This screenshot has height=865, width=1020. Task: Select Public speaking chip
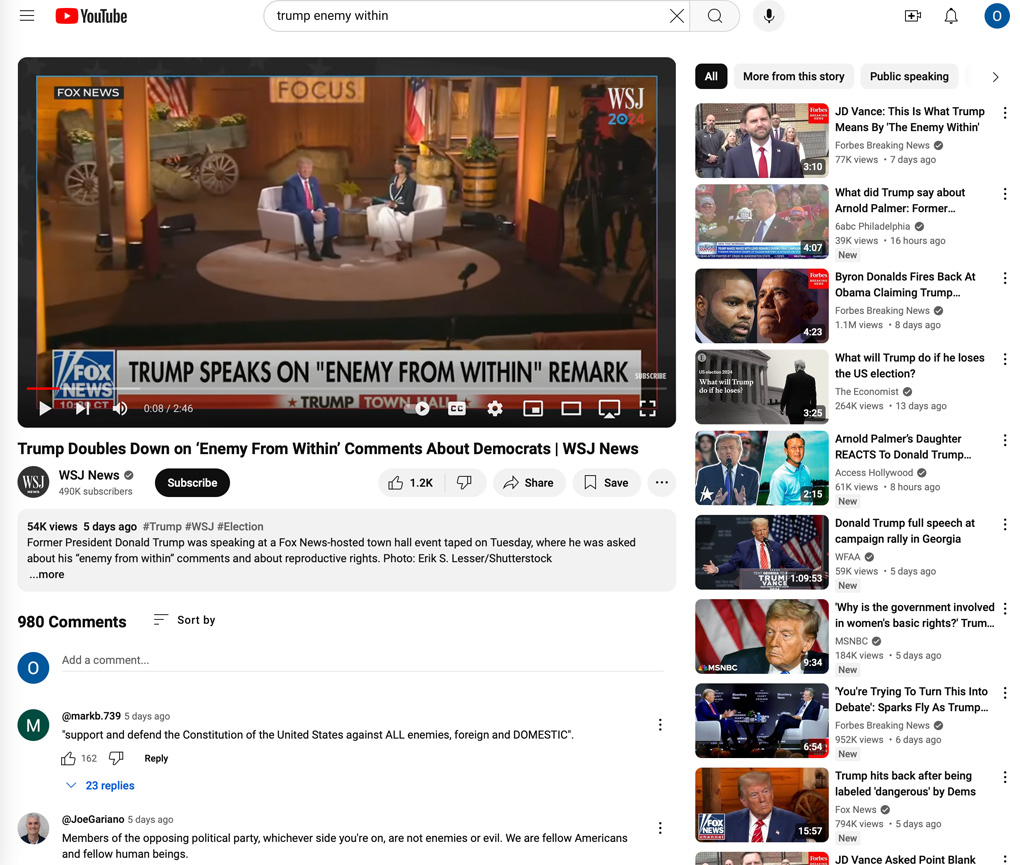[909, 76]
